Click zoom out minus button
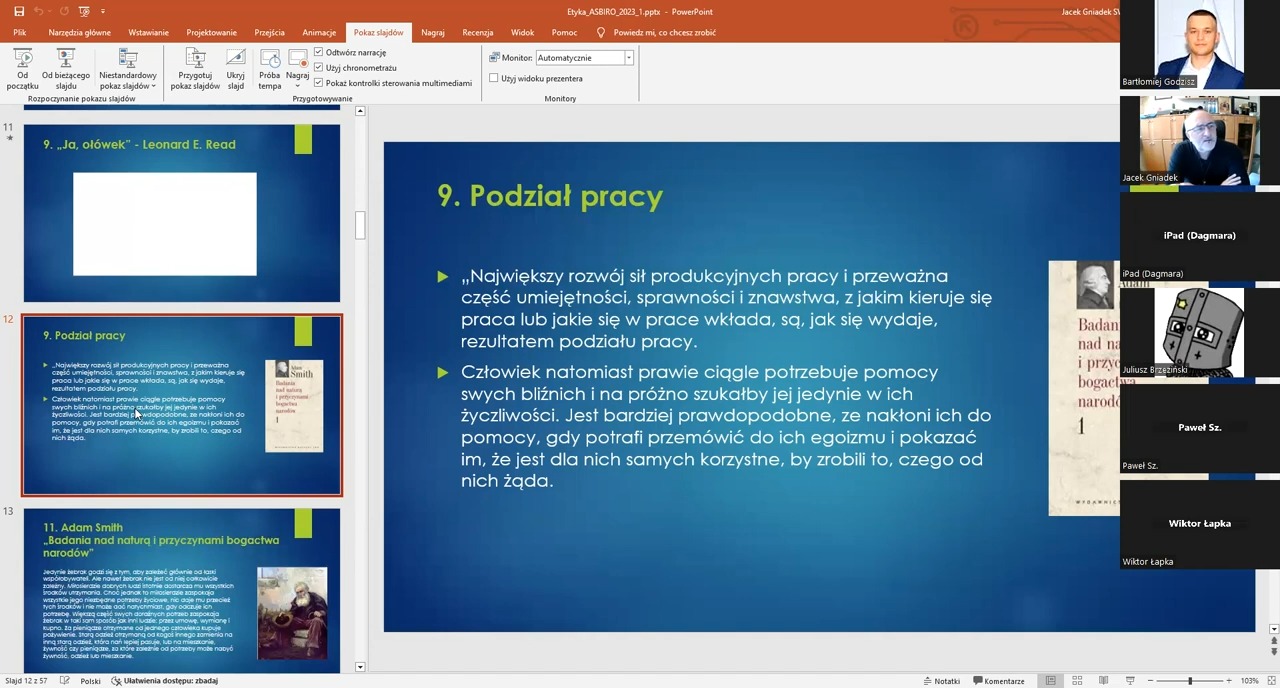 pos(1148,681)
